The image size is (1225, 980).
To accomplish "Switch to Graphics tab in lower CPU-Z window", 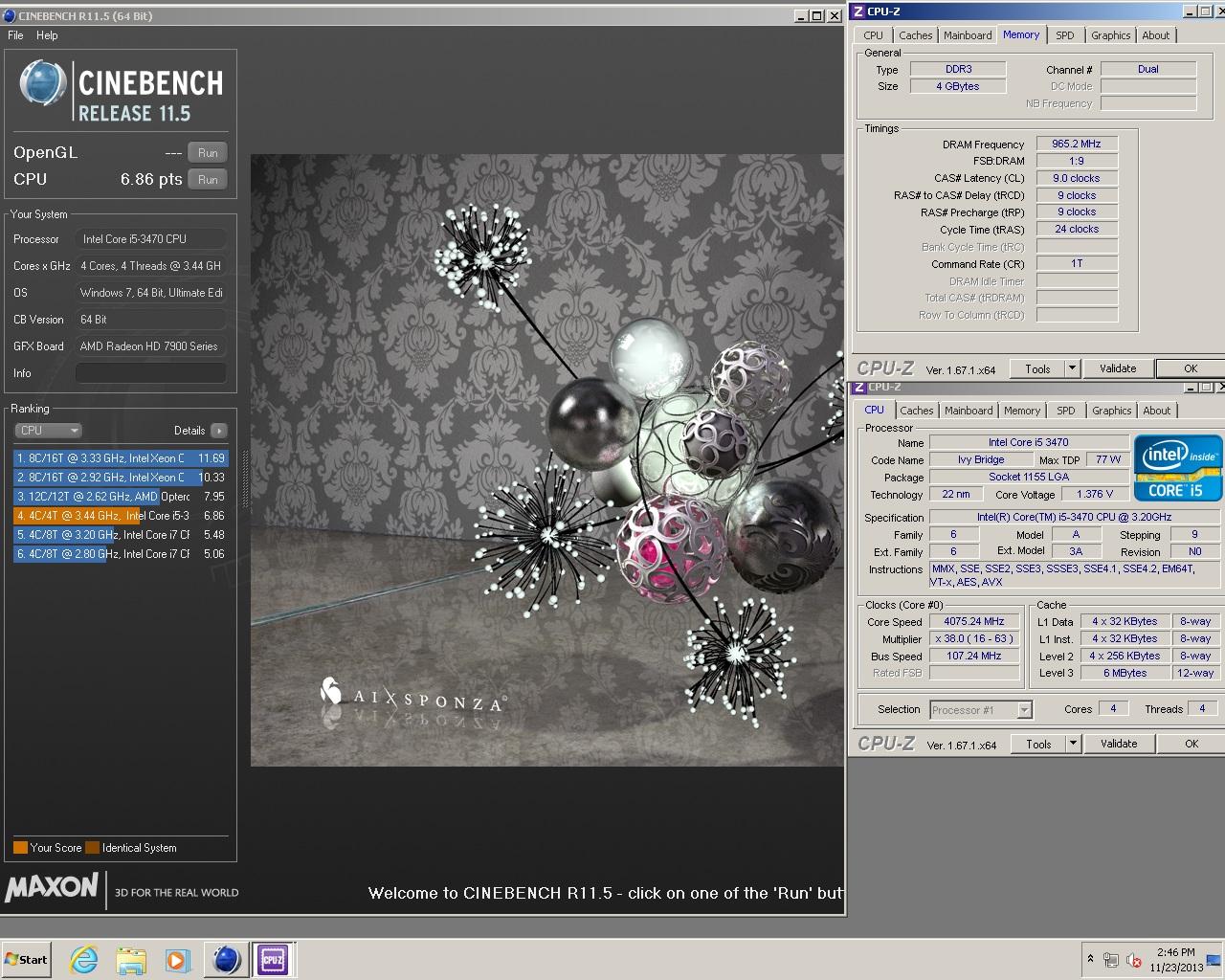I will pyautogui.click(x=1111, y=411).
